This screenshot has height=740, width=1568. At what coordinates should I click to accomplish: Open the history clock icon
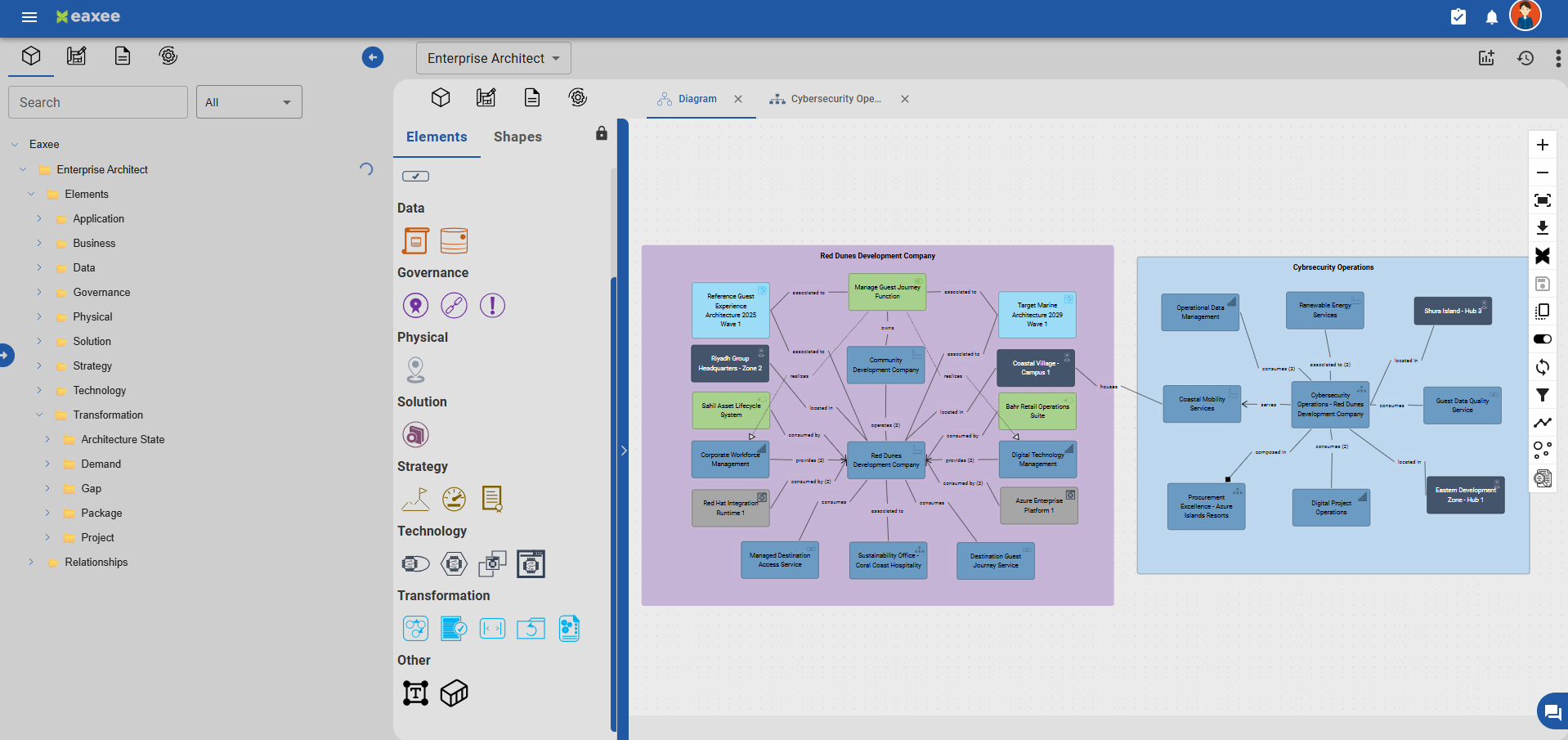[1525, 58]
